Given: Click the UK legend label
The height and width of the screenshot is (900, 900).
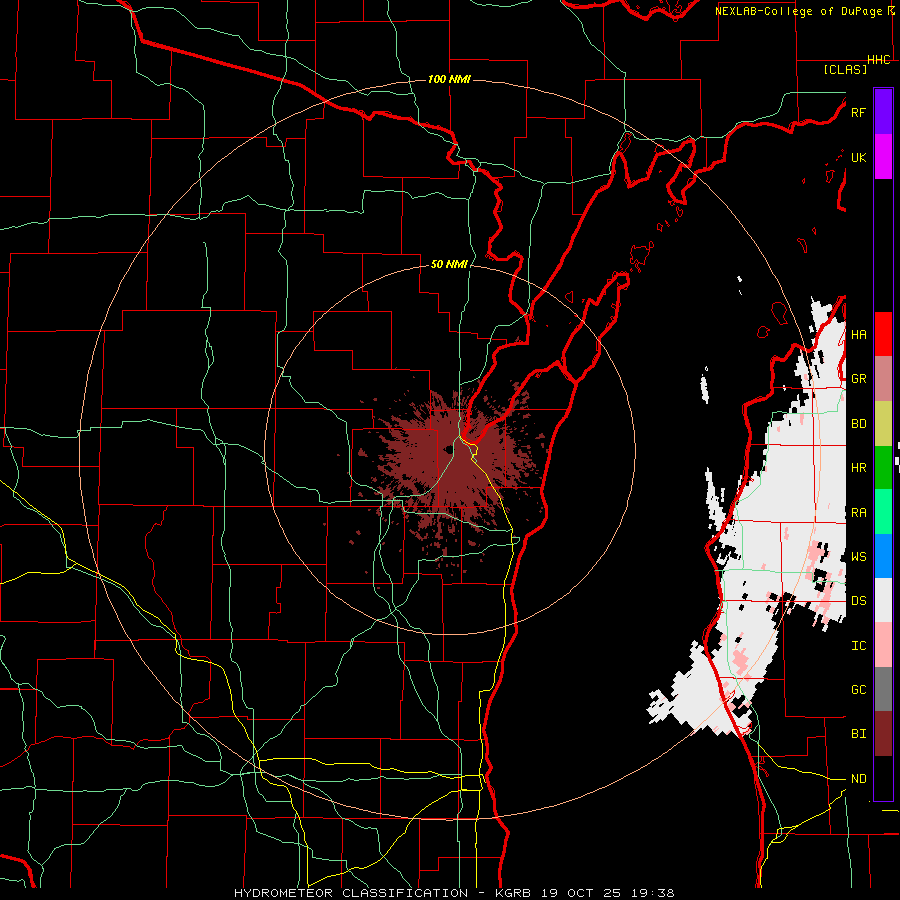Looking at the screenshot, I should pyautogui.click(x=858, y=157).
